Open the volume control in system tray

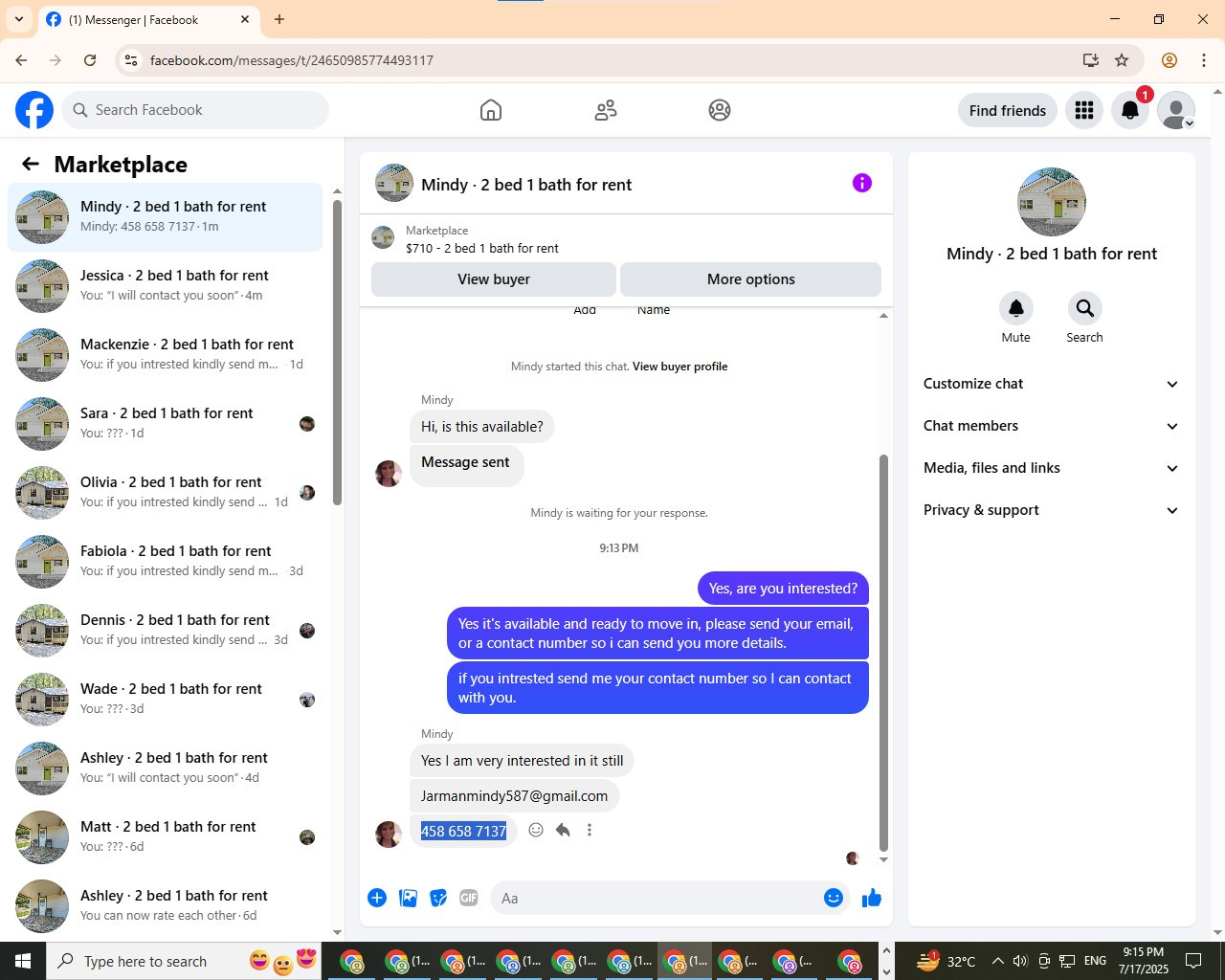tap(1020, 961)
